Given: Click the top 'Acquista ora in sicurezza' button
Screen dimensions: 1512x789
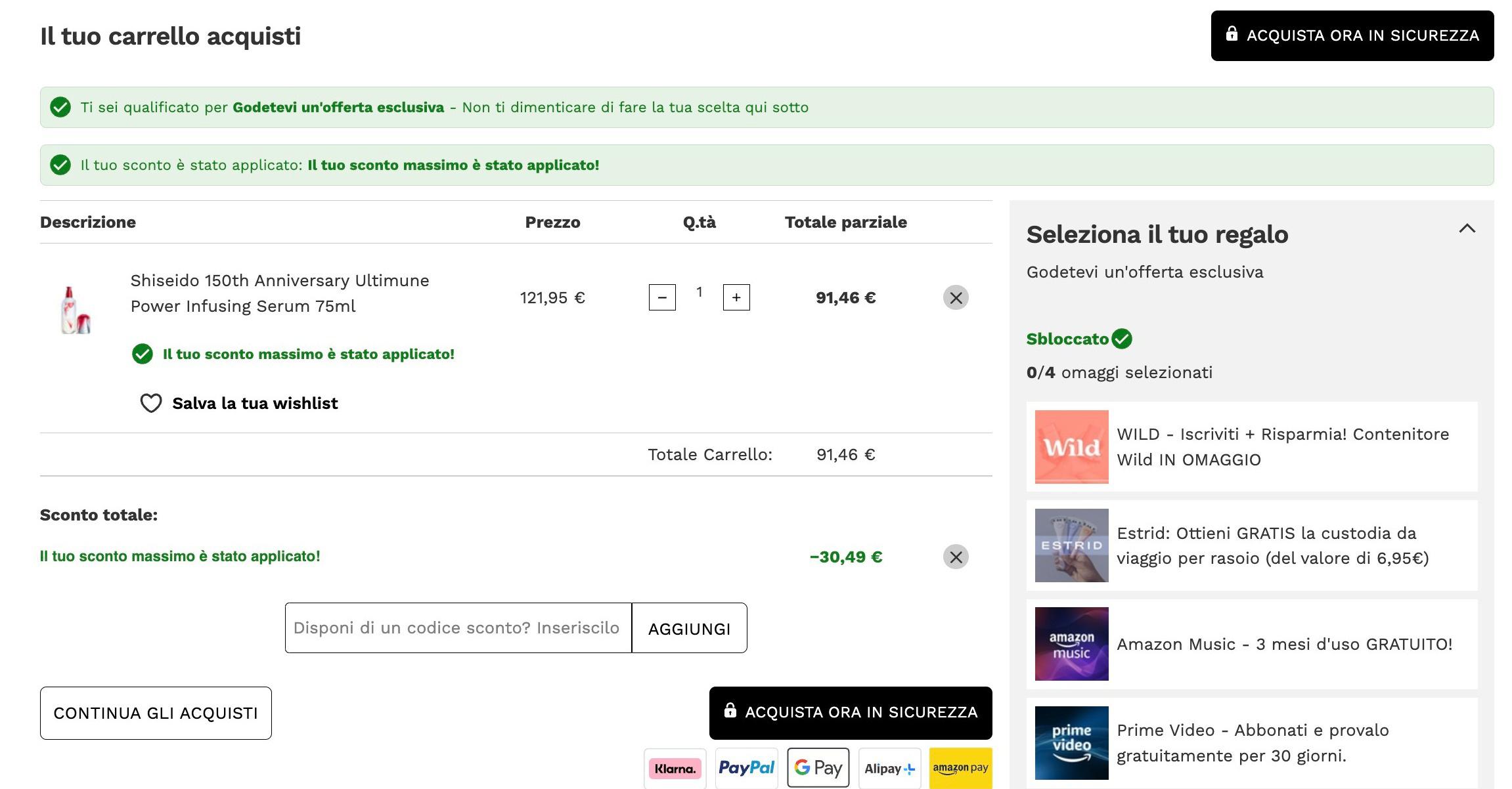Looking at the screenshot, I should 1352,35.
